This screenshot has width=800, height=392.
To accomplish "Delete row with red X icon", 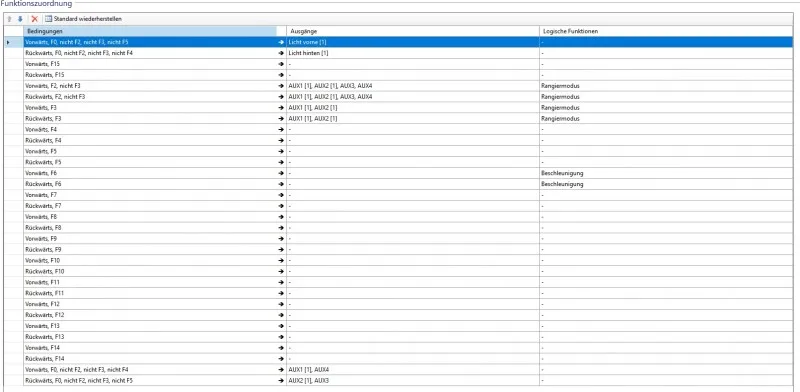I will point(35,19).
